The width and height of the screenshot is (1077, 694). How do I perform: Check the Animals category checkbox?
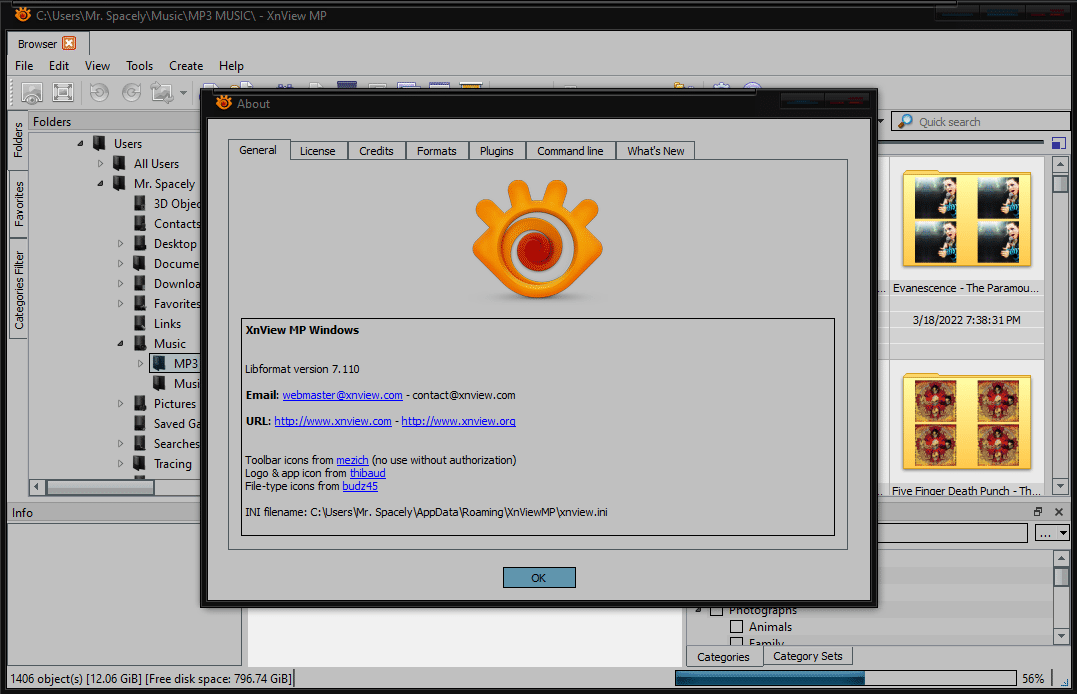click(736, 627)
